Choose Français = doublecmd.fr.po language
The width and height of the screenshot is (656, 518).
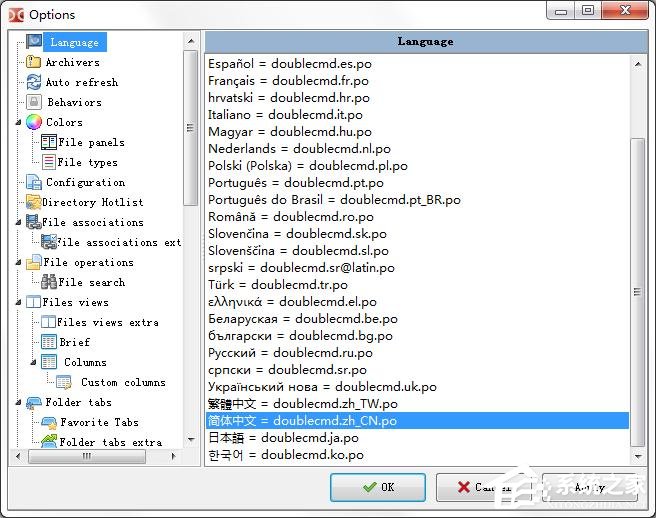(x=417, y=81)
